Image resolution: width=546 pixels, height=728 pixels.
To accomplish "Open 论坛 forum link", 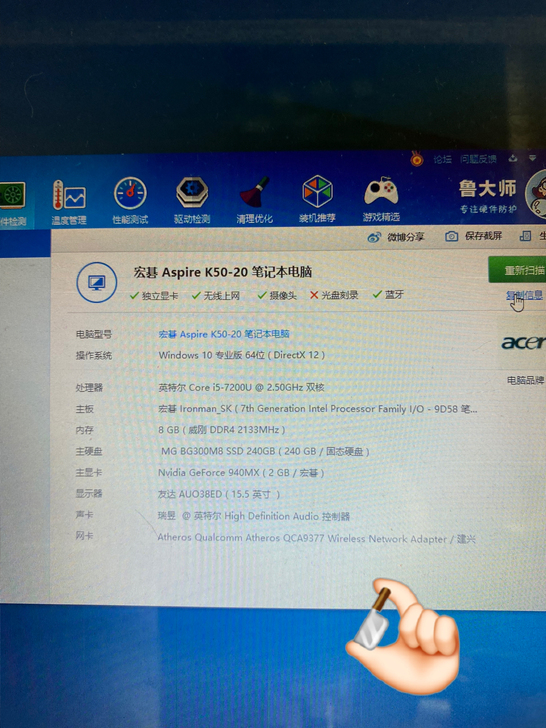I will coord(442,159).
